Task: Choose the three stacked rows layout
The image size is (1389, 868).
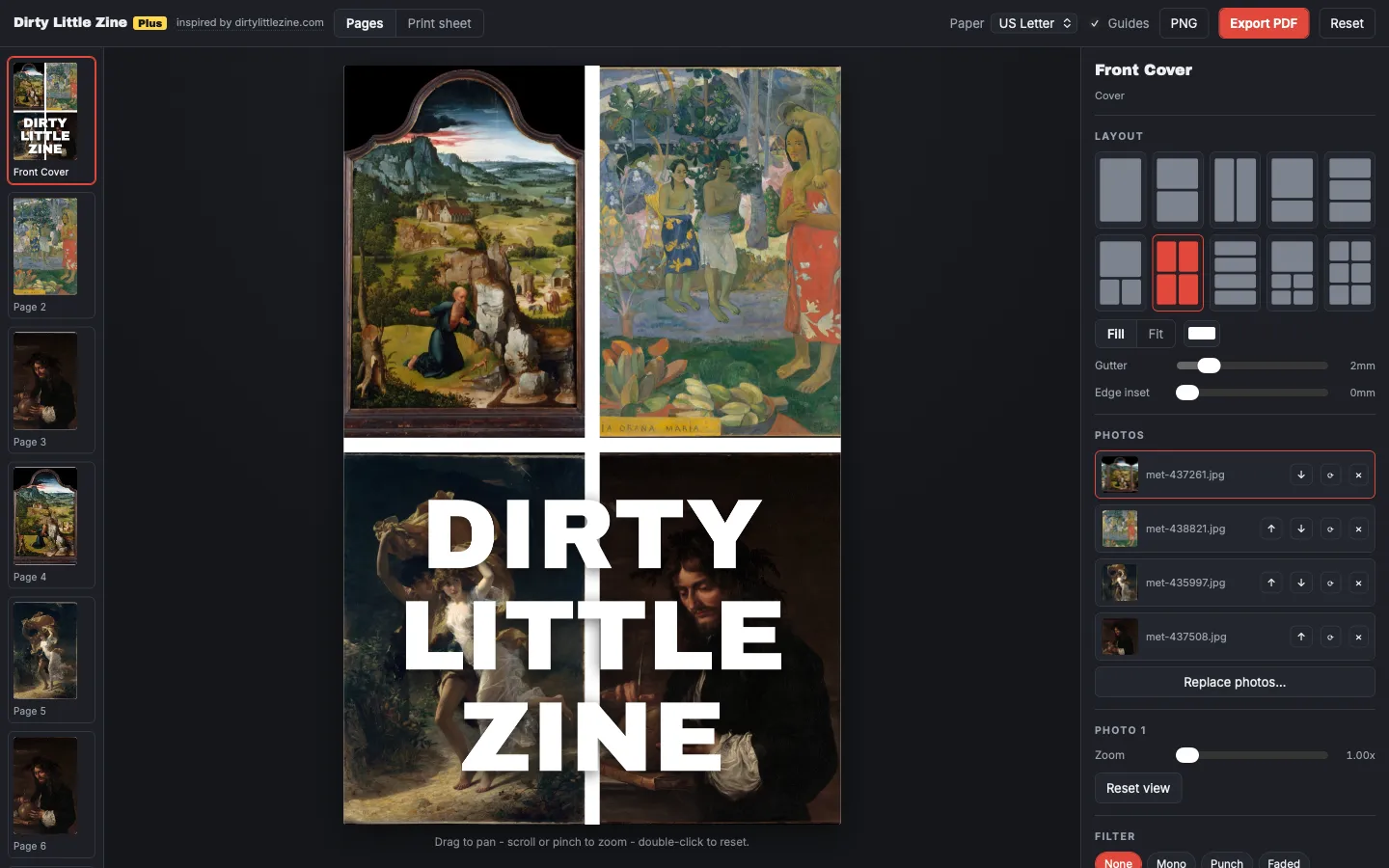Action: [1349, 190]
